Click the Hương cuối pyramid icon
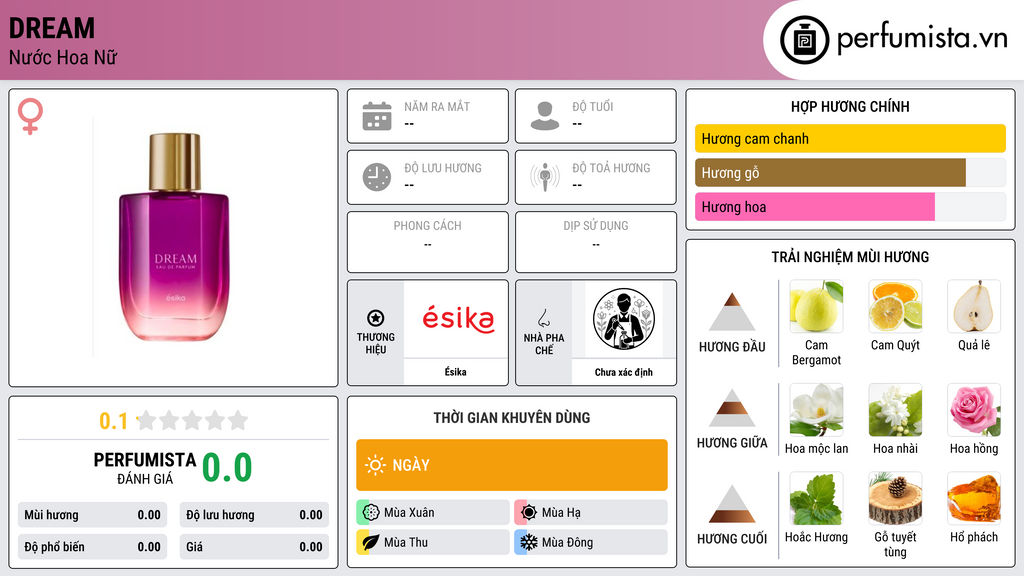This screenshot has height=576, width=1024. (732, 504)
